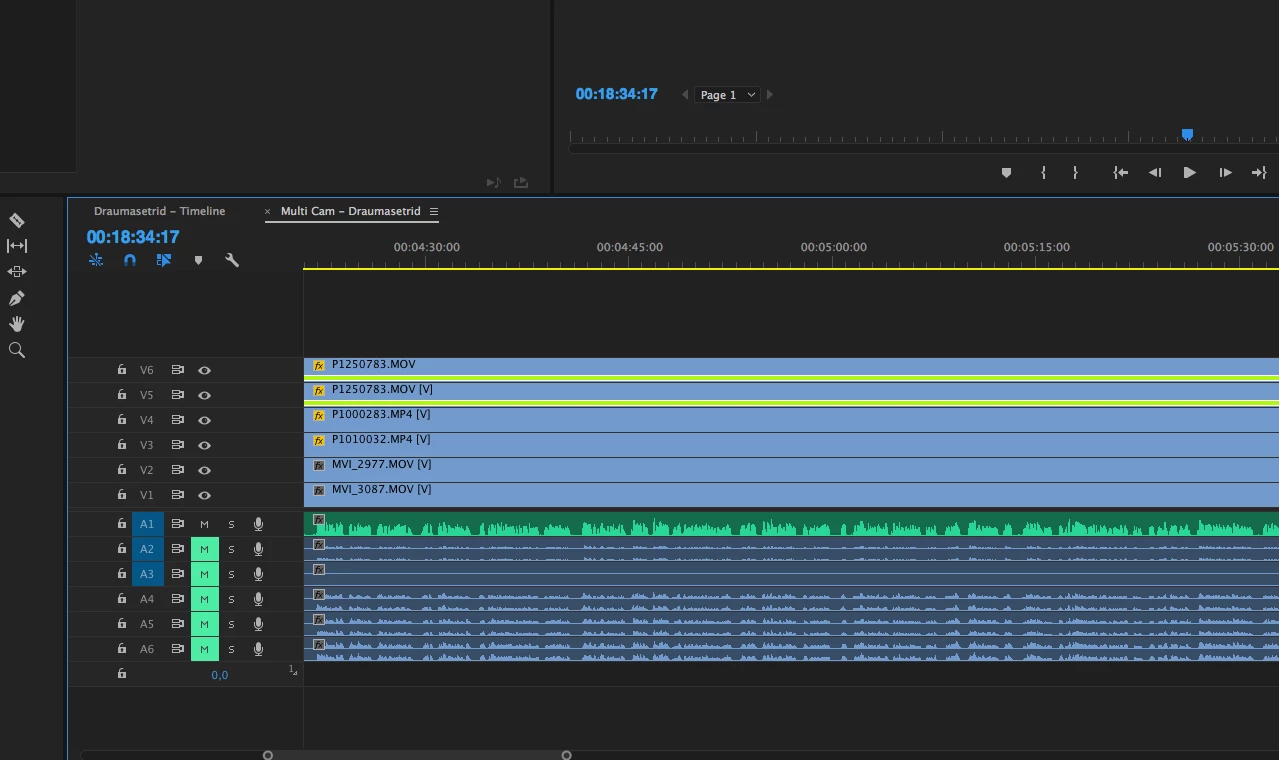Play the program monitor
This screenshot has width=1279, height=760.
[x=1190, y=173]
